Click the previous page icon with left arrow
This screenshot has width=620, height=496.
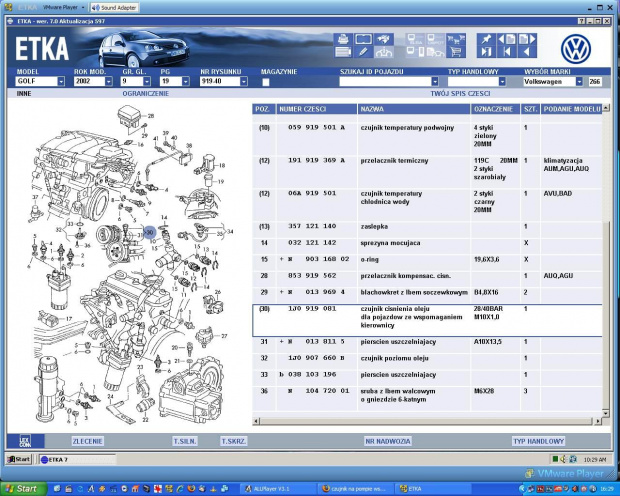tap(507, 39)
